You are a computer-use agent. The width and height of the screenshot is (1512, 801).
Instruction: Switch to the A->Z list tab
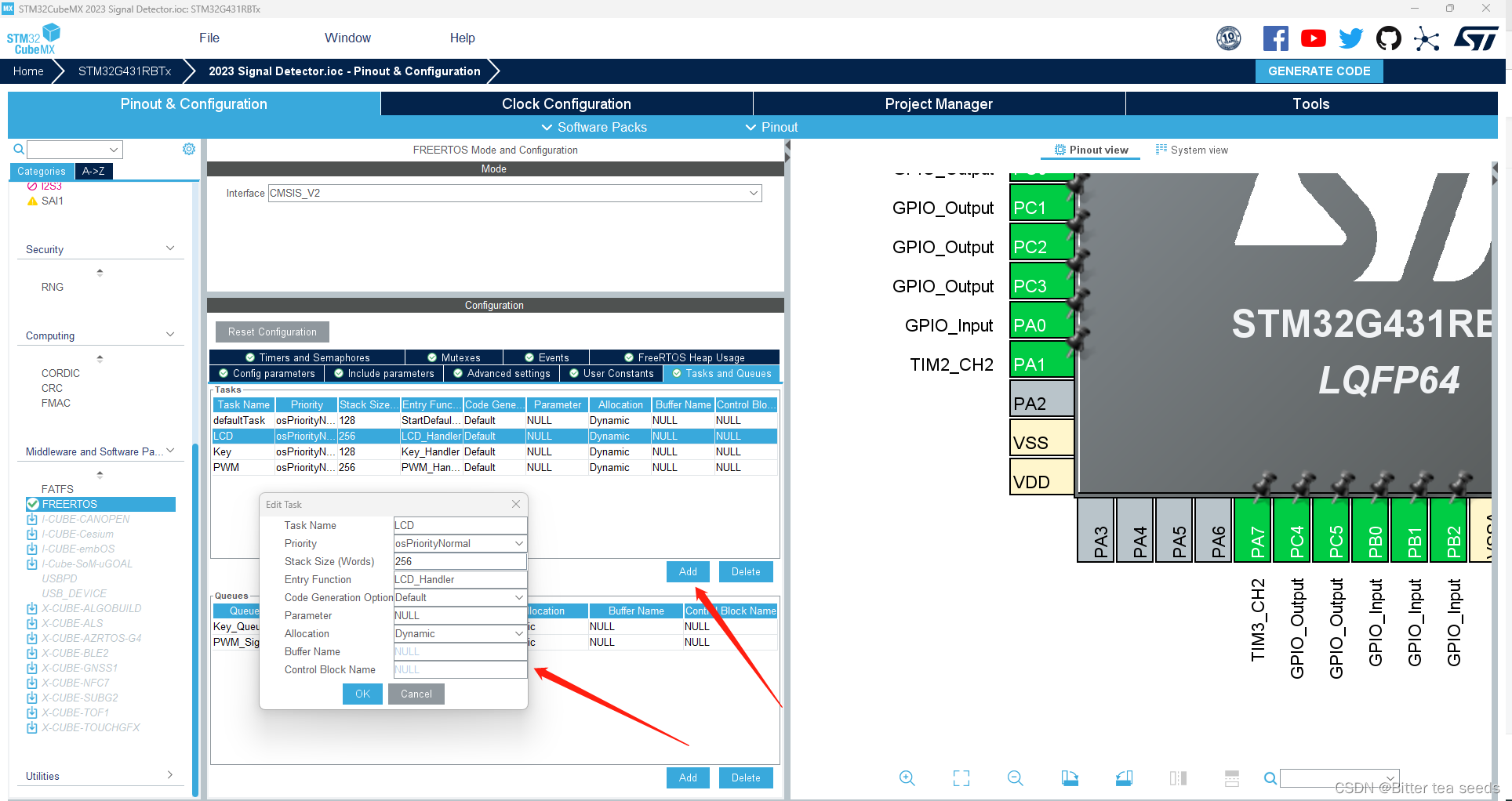pos(93,171)
